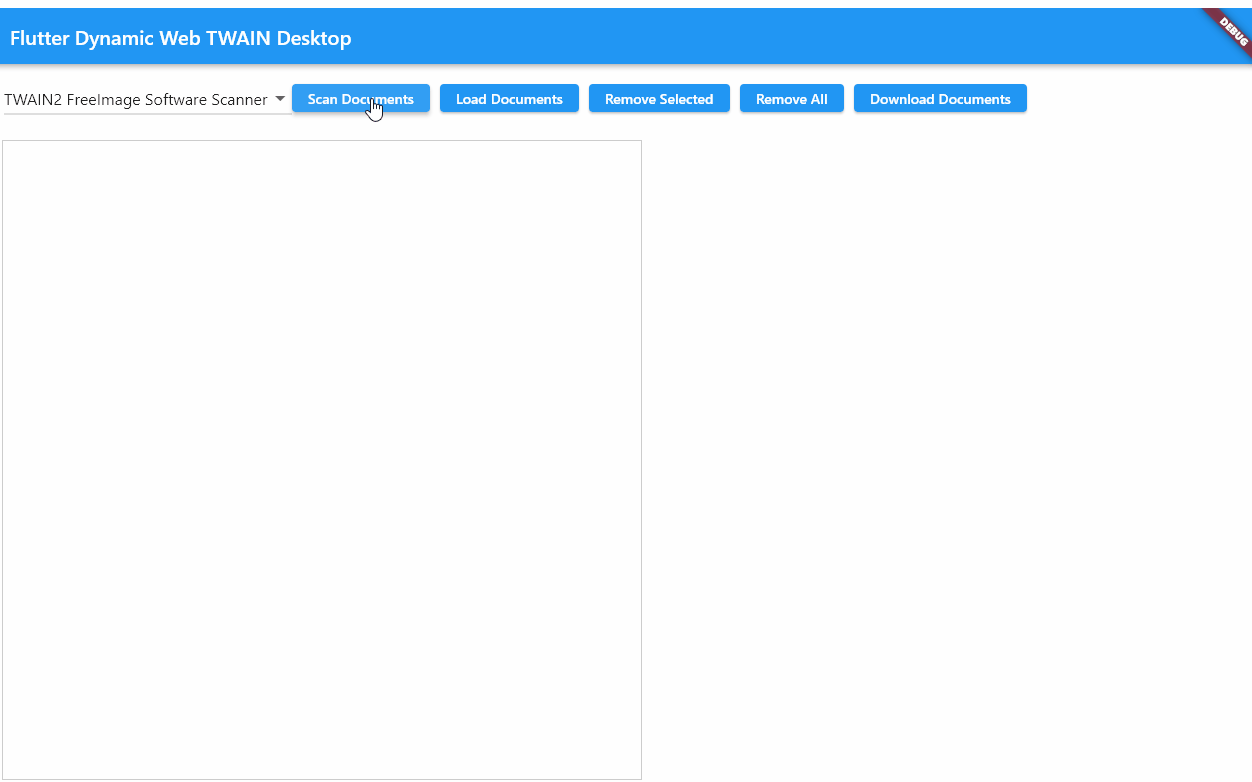The height and width of the screenshot is (782, 1252).
Task: Expand the scanner source dropdown arrow
Action: click(280, 99)
